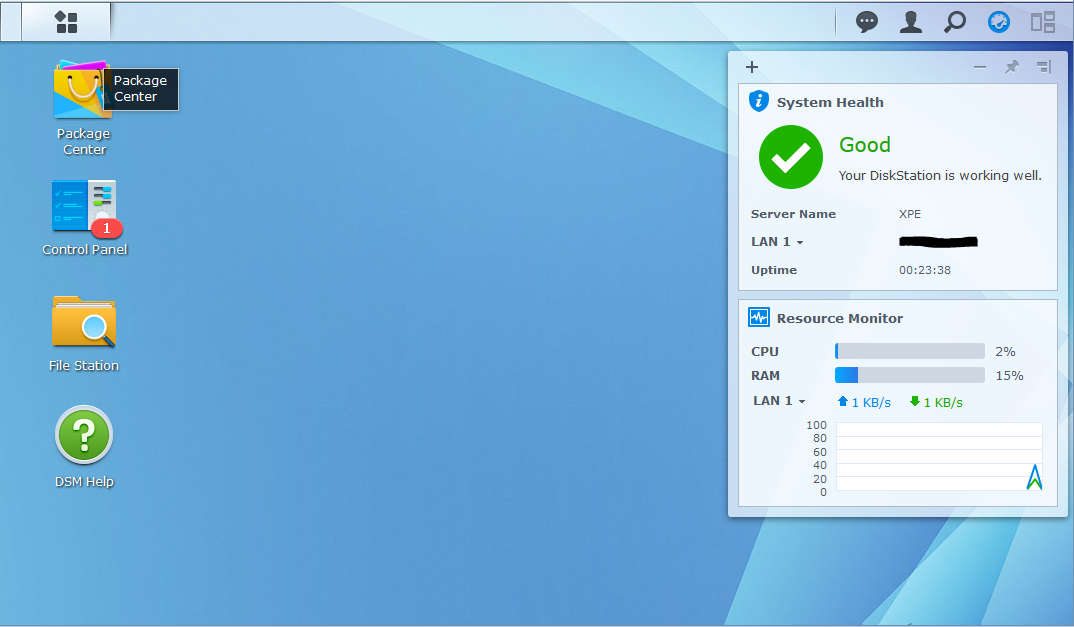Image resolution: width=1074 pixels, height=627 pixels.
Task: Click the uptime value '00:23:38'
Action: [925, 270]
